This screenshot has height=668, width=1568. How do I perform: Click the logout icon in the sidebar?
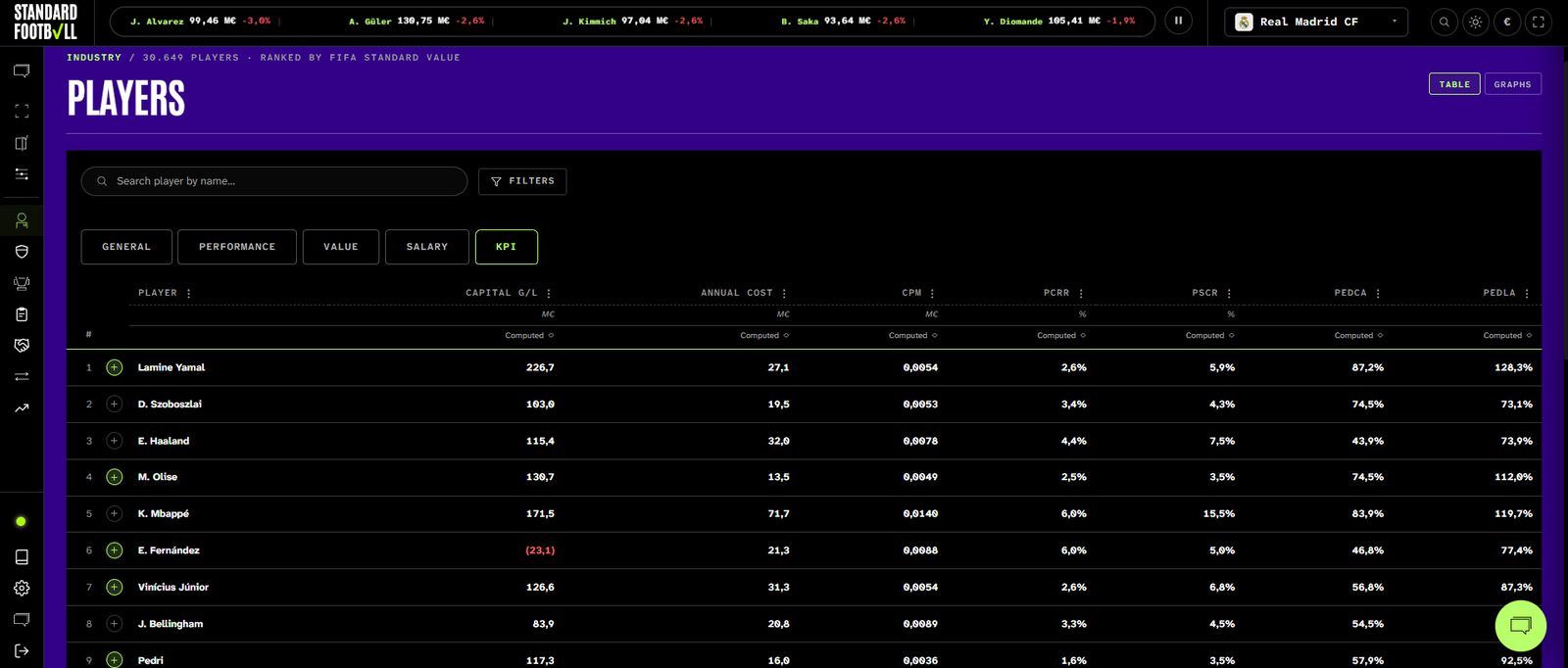point(22,650)
